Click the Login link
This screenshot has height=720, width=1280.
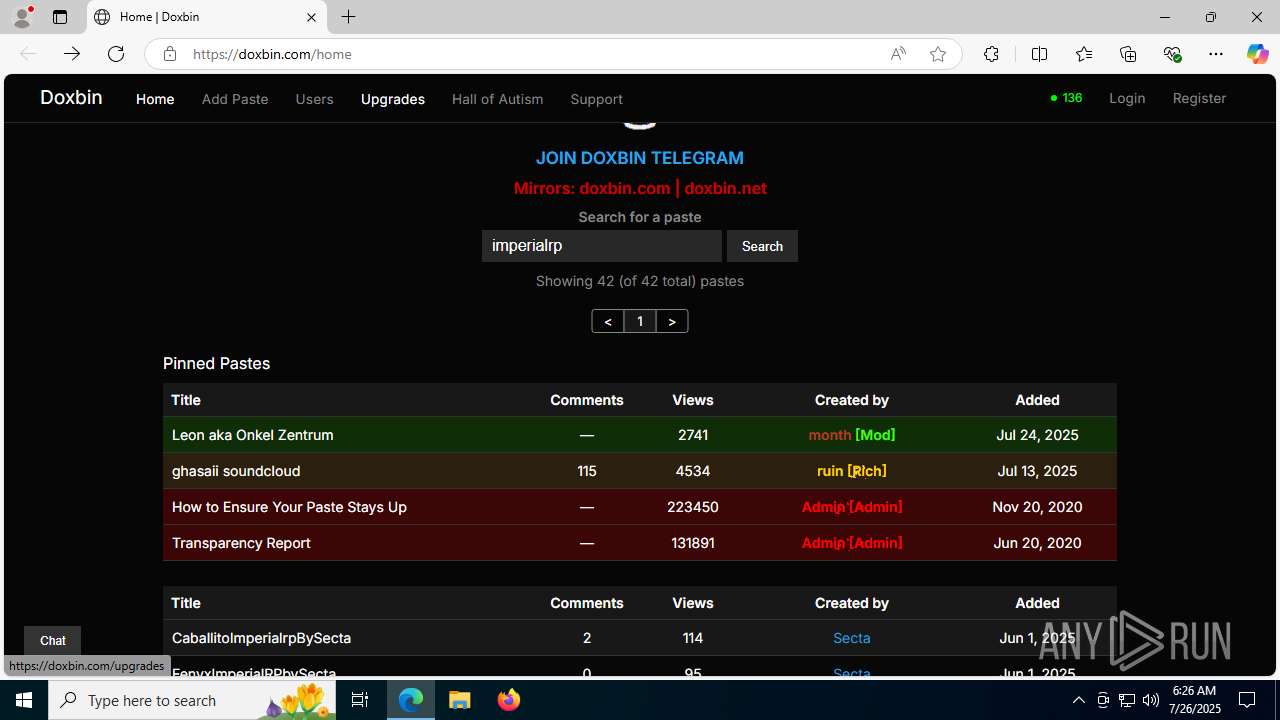click(1127, 98)
